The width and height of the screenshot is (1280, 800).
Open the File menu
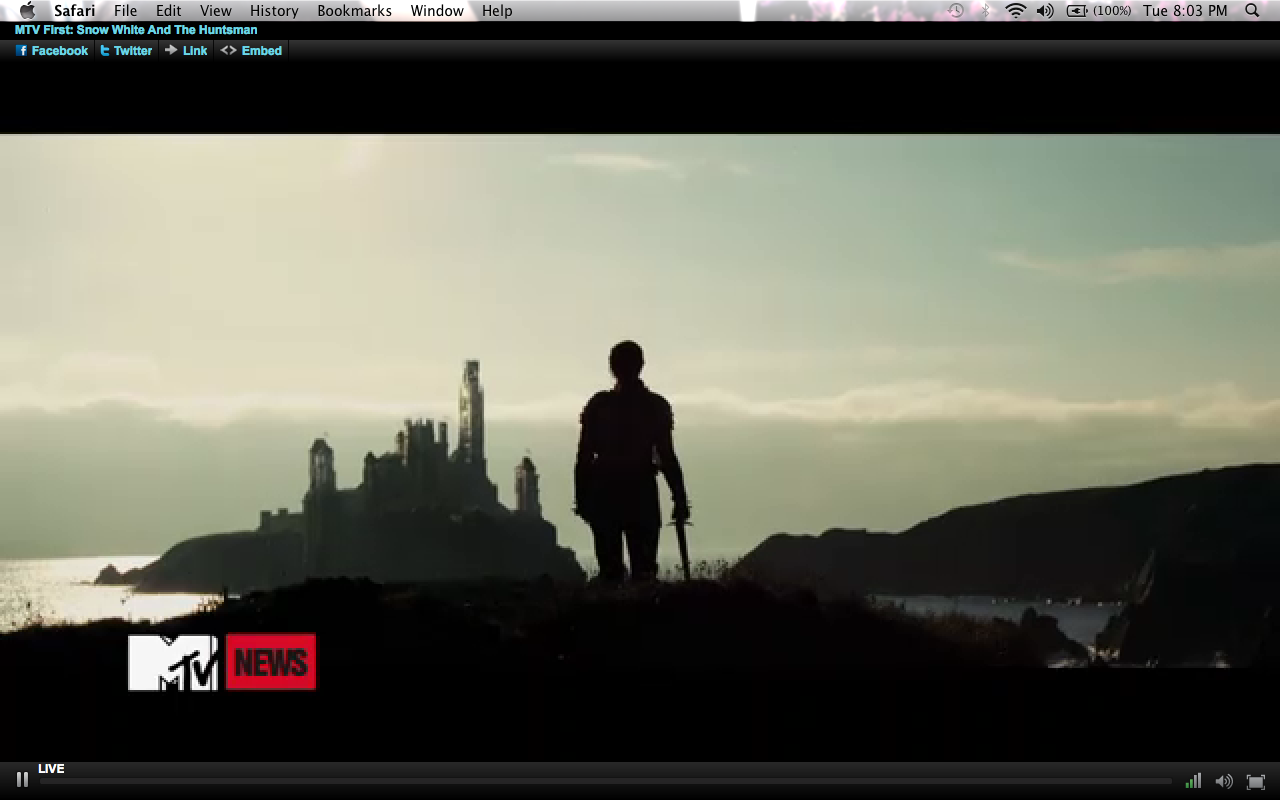point(125,10)
